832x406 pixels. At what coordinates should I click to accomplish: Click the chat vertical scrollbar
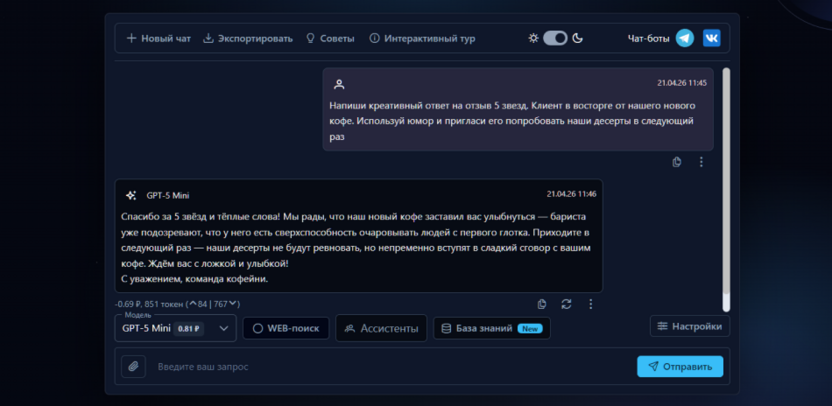click(x=726, y=189)
